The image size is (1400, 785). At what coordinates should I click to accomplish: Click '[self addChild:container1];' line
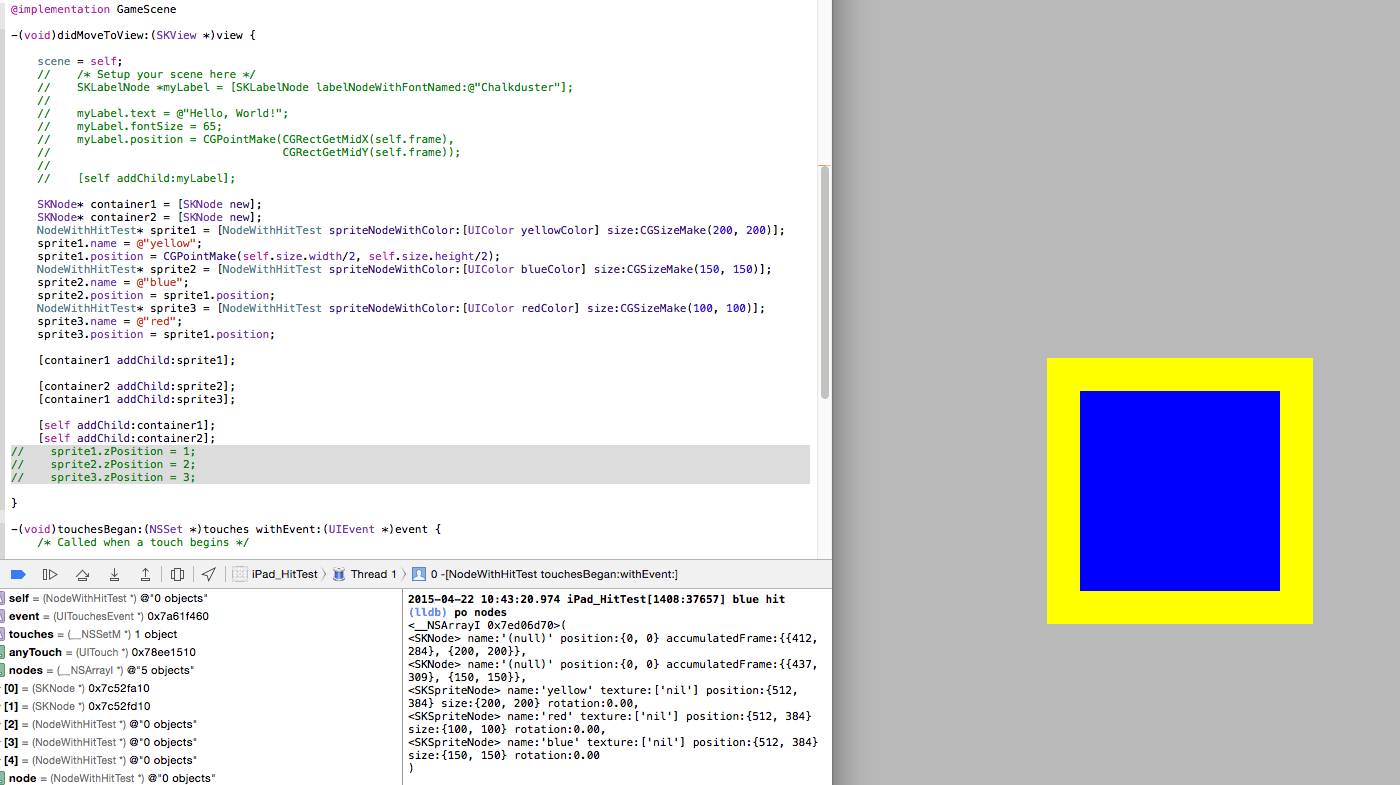pyautogui.click(x=126, y=425)
